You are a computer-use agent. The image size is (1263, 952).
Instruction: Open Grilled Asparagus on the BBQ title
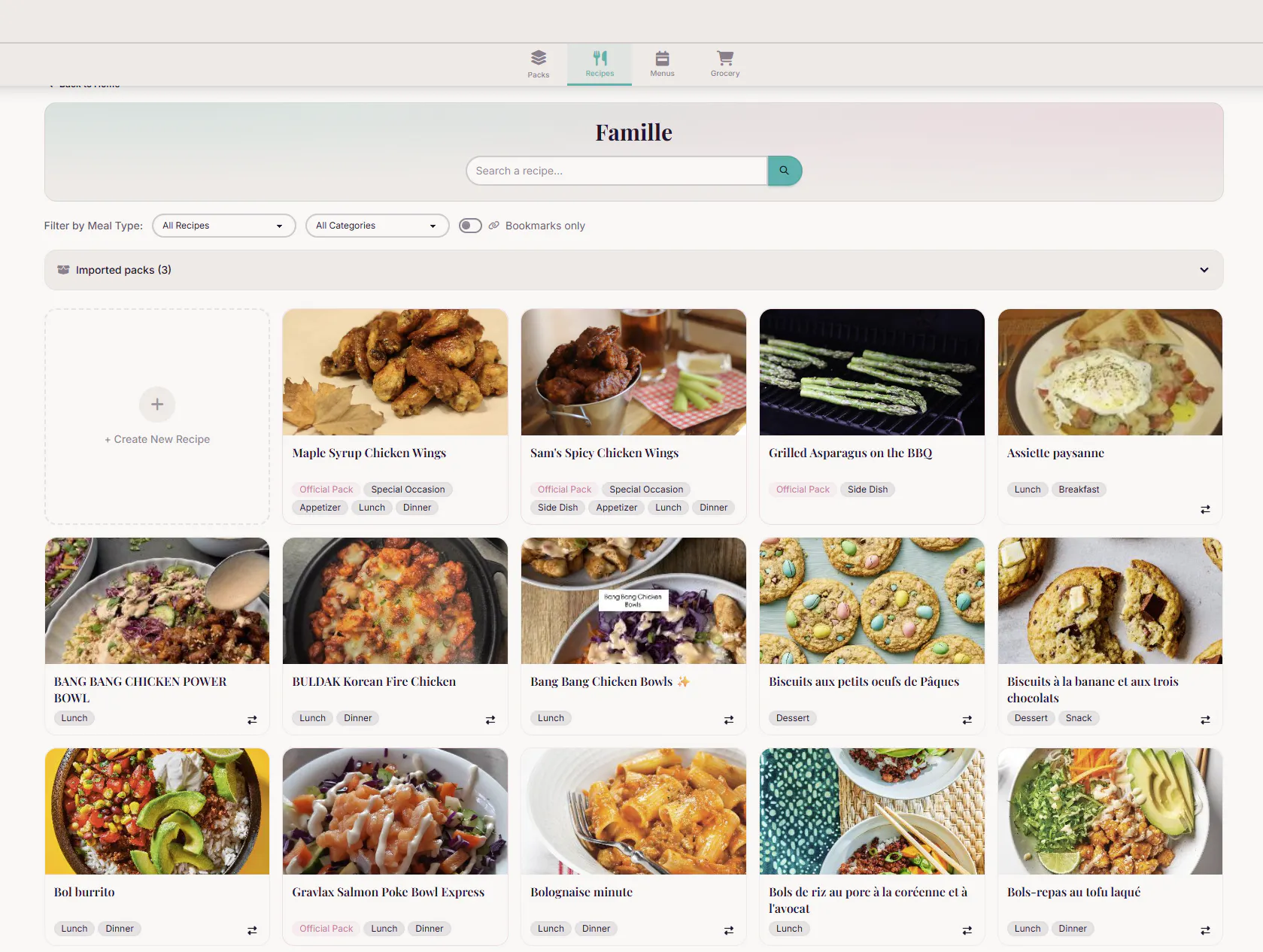coord(850,453)
